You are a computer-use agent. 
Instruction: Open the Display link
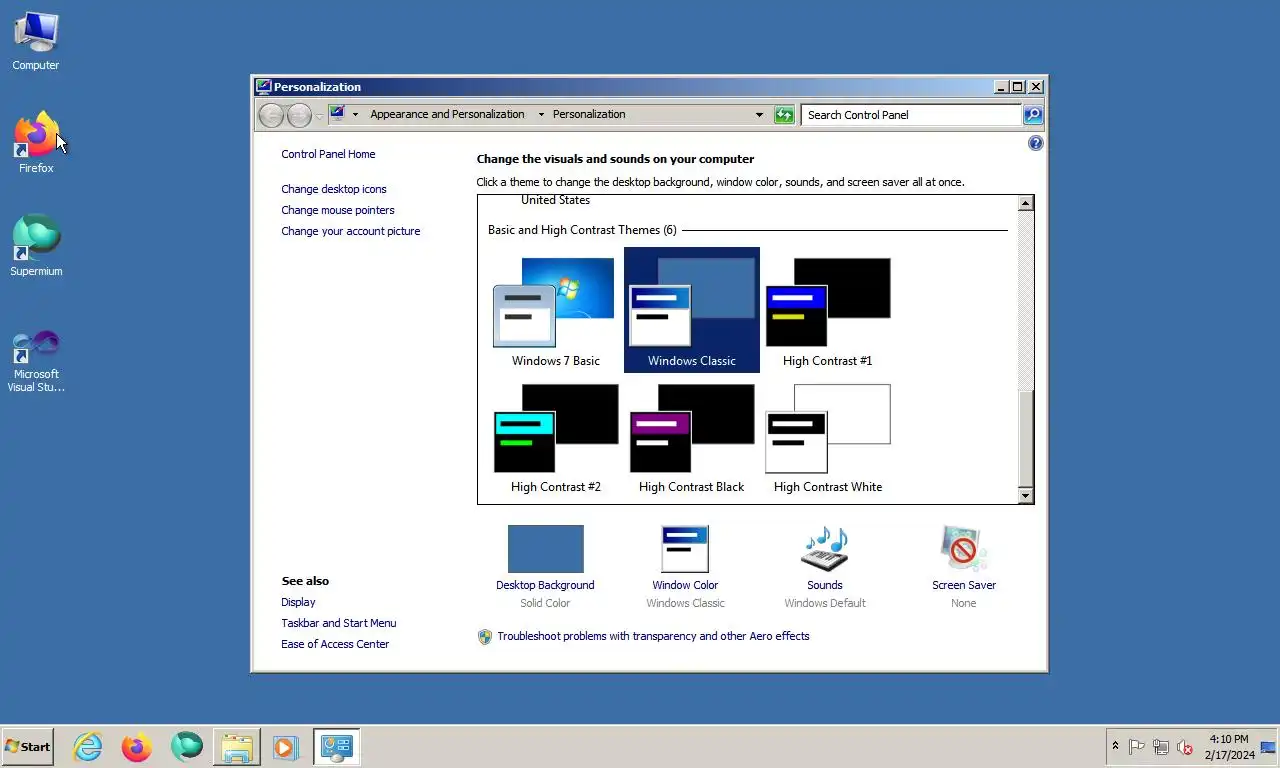(x=298, y=602)
